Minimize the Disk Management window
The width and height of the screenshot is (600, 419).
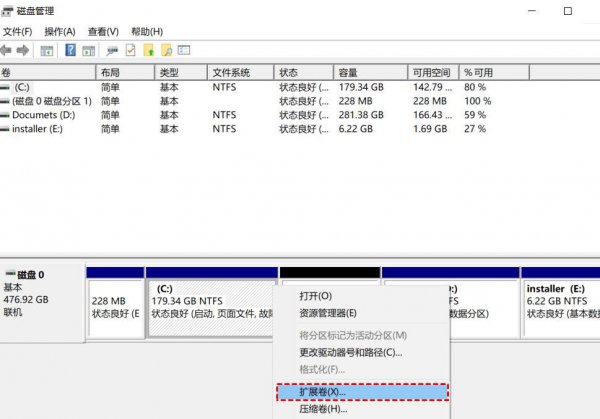click(x=532, y=11)
